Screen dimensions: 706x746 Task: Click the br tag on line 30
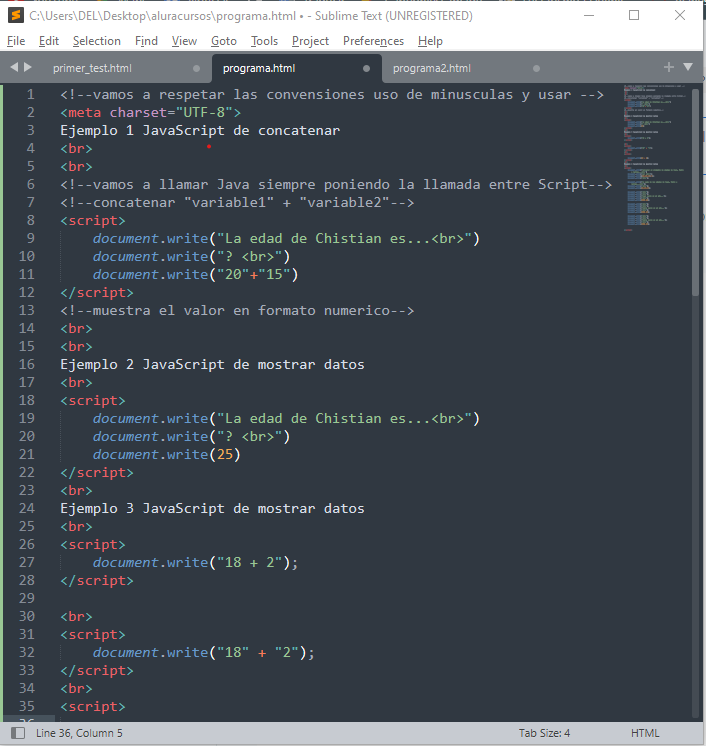click(76, 617)
